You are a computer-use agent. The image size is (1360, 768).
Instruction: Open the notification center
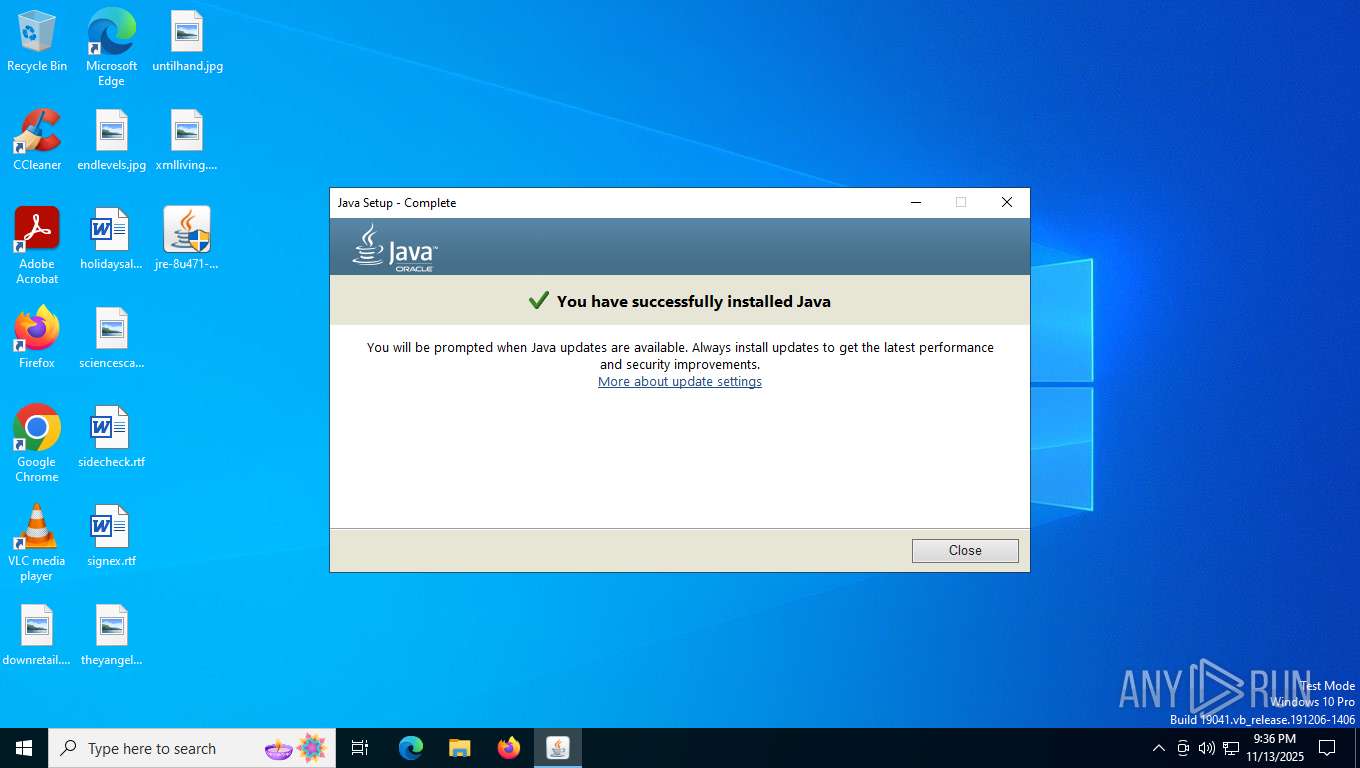click(x=1327, y=748)
